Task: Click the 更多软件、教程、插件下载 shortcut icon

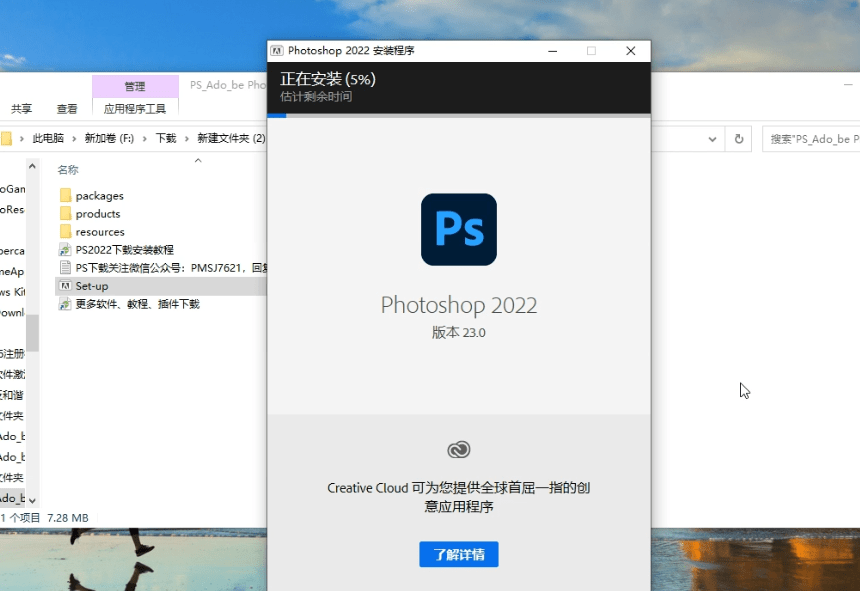Action: click(x=64, y=302)
